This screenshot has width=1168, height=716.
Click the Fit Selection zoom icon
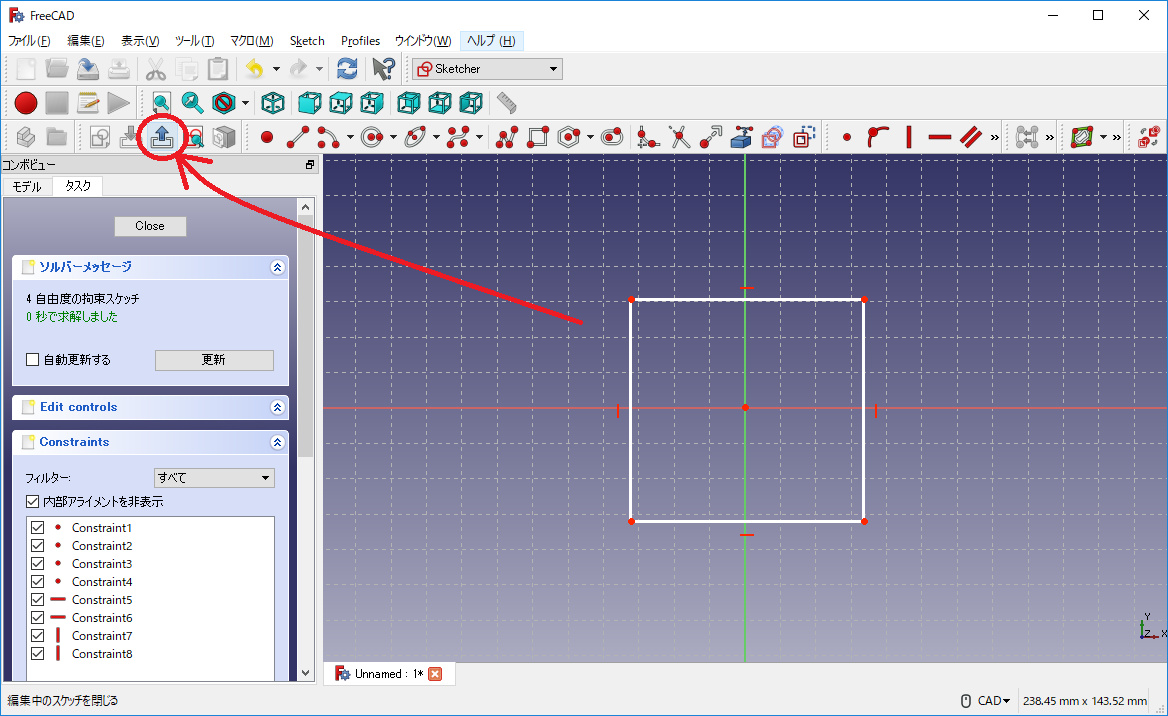tap(192, 103)
